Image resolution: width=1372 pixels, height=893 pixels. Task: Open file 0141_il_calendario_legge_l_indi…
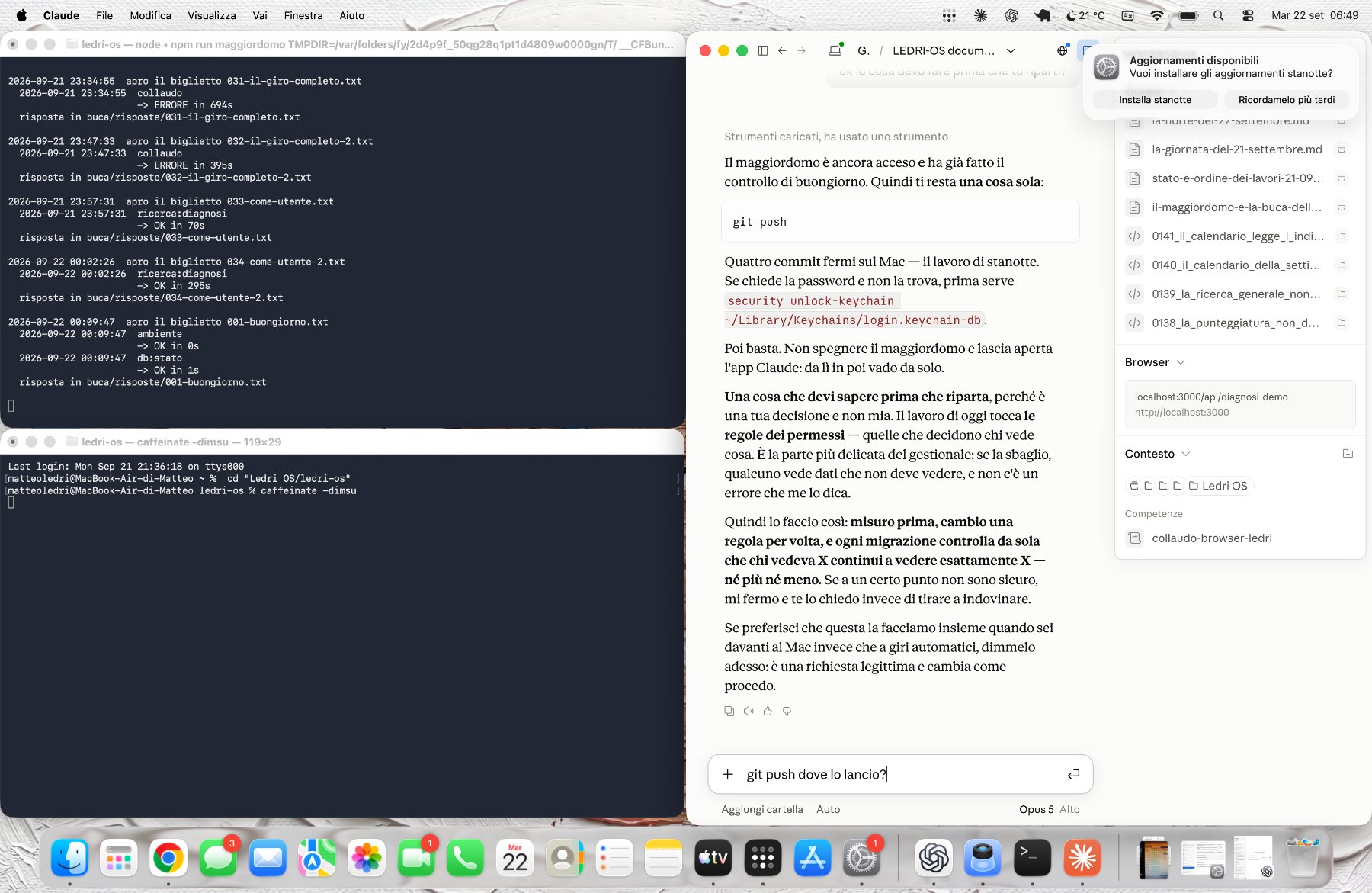1238,236
